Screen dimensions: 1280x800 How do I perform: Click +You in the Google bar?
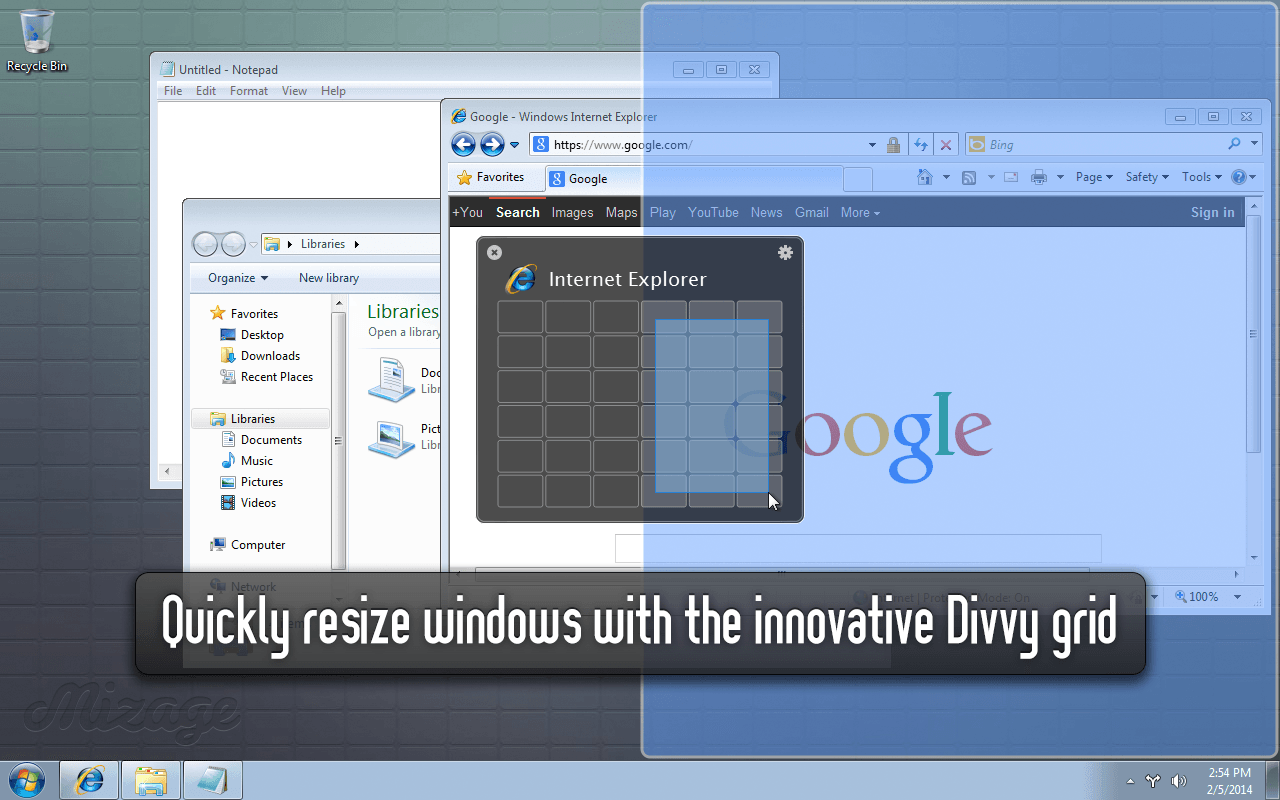pyautogui.click(x=467, y=212)
